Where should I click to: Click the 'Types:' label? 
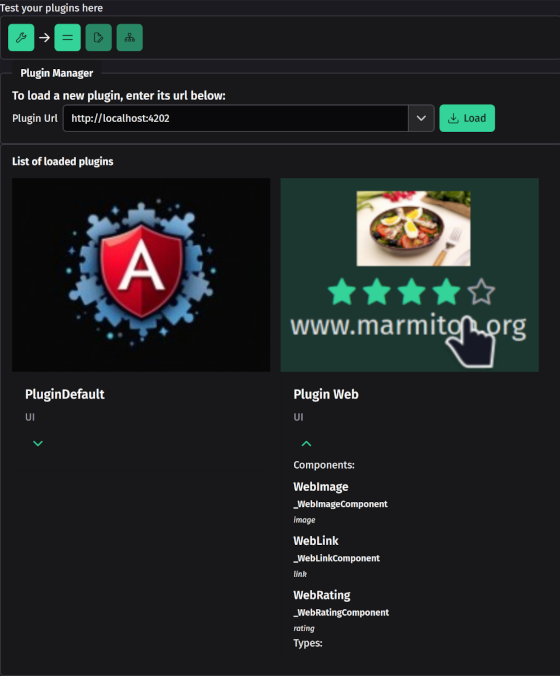pos(308,643)
